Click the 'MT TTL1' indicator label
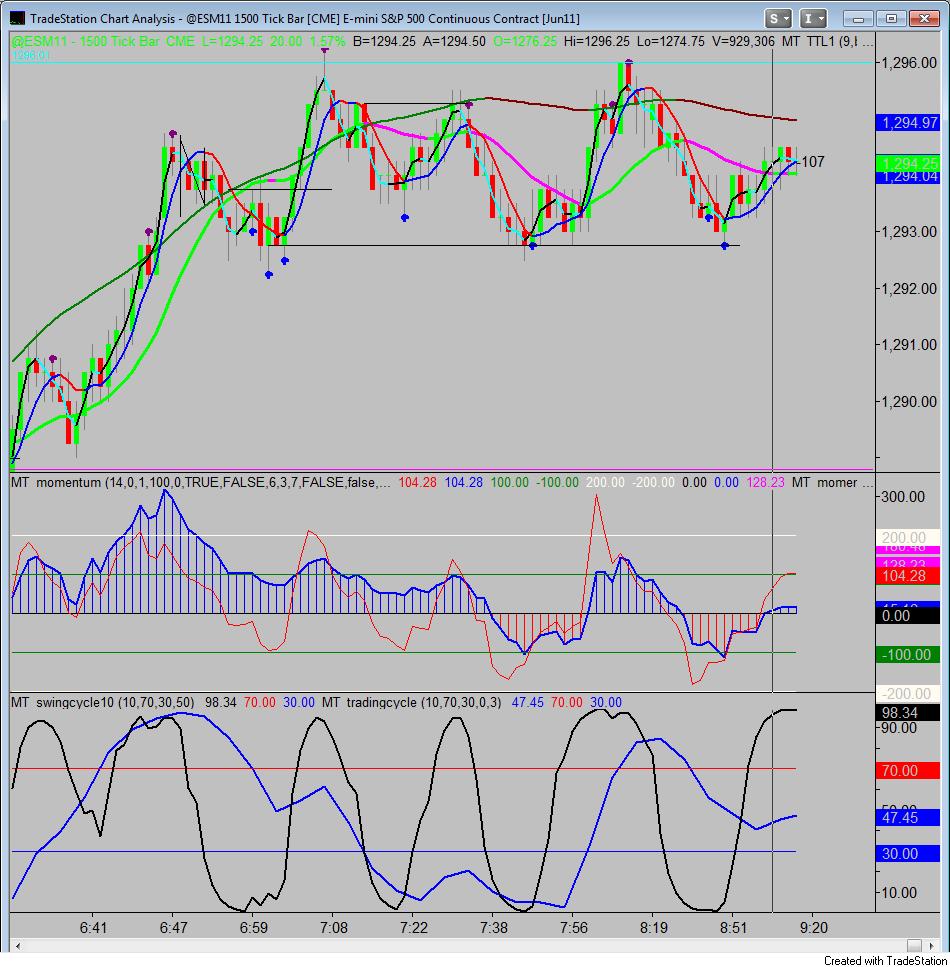 808,41
